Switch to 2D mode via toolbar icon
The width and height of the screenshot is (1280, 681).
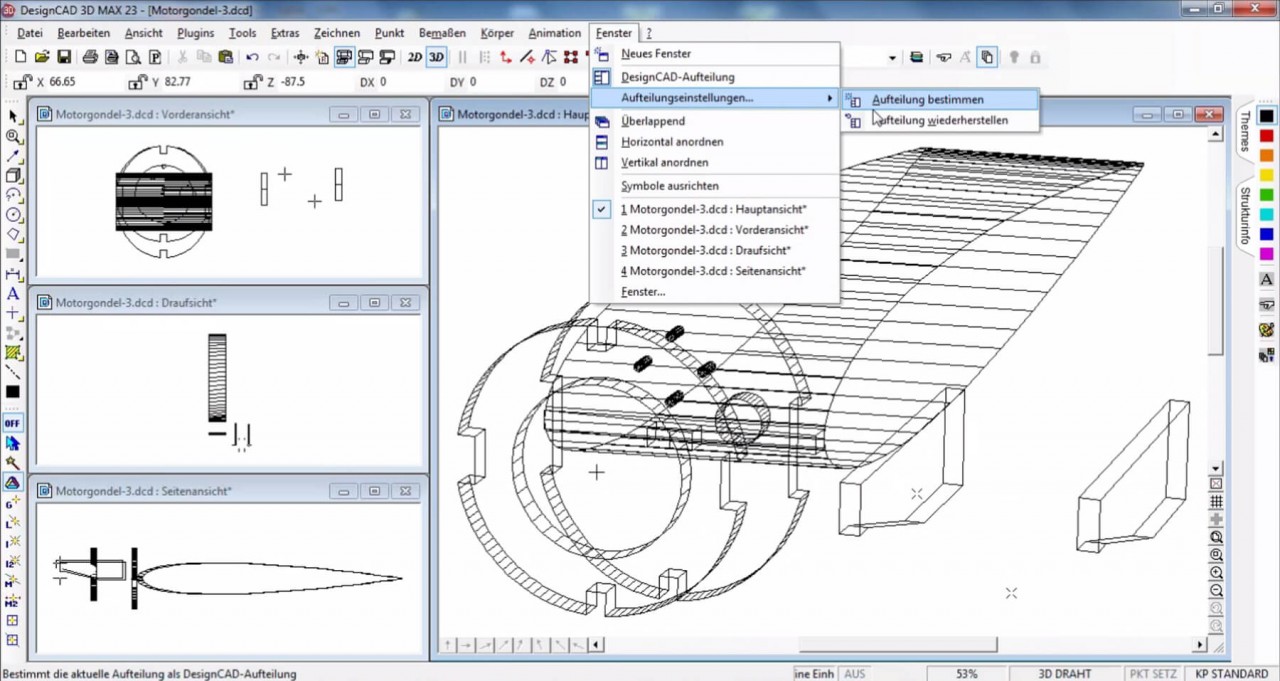(415, 57)
